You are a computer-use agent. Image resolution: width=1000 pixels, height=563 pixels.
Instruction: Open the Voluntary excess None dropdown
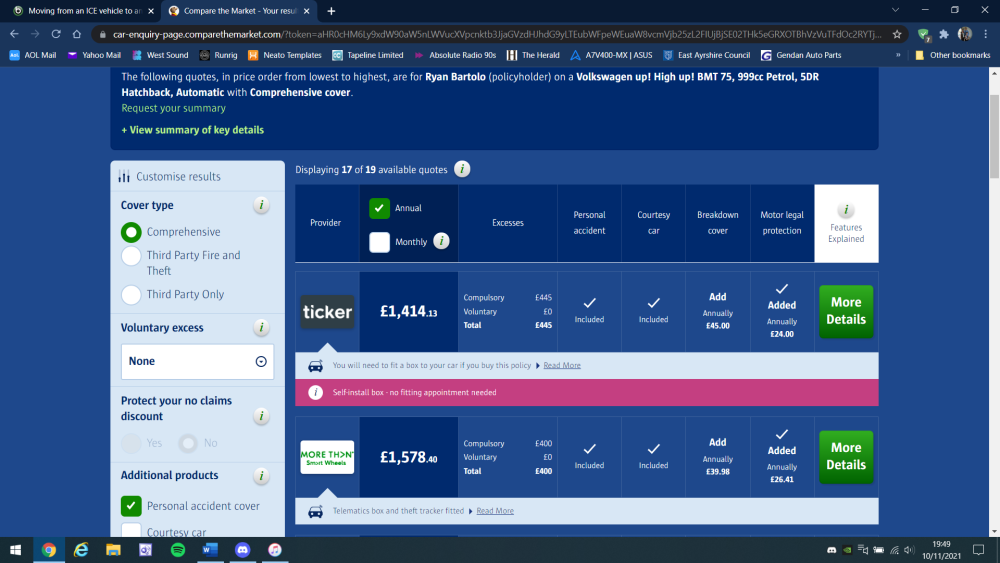(197, 362)
